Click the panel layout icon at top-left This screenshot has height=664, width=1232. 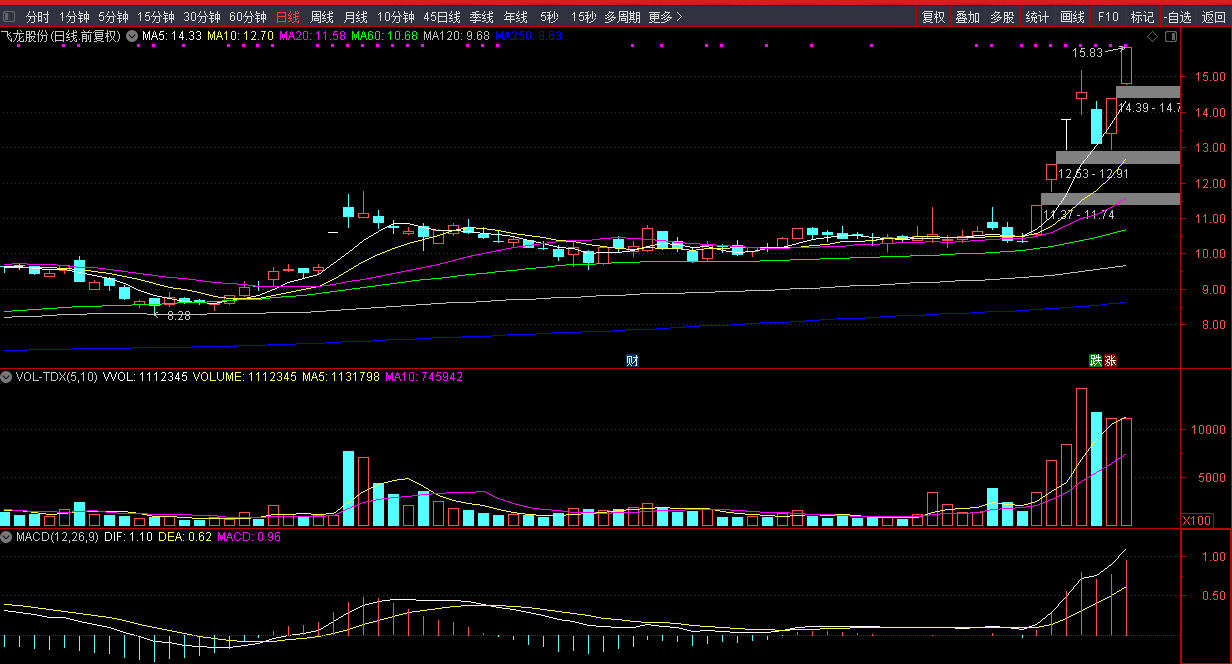click(x=9, y=17)
